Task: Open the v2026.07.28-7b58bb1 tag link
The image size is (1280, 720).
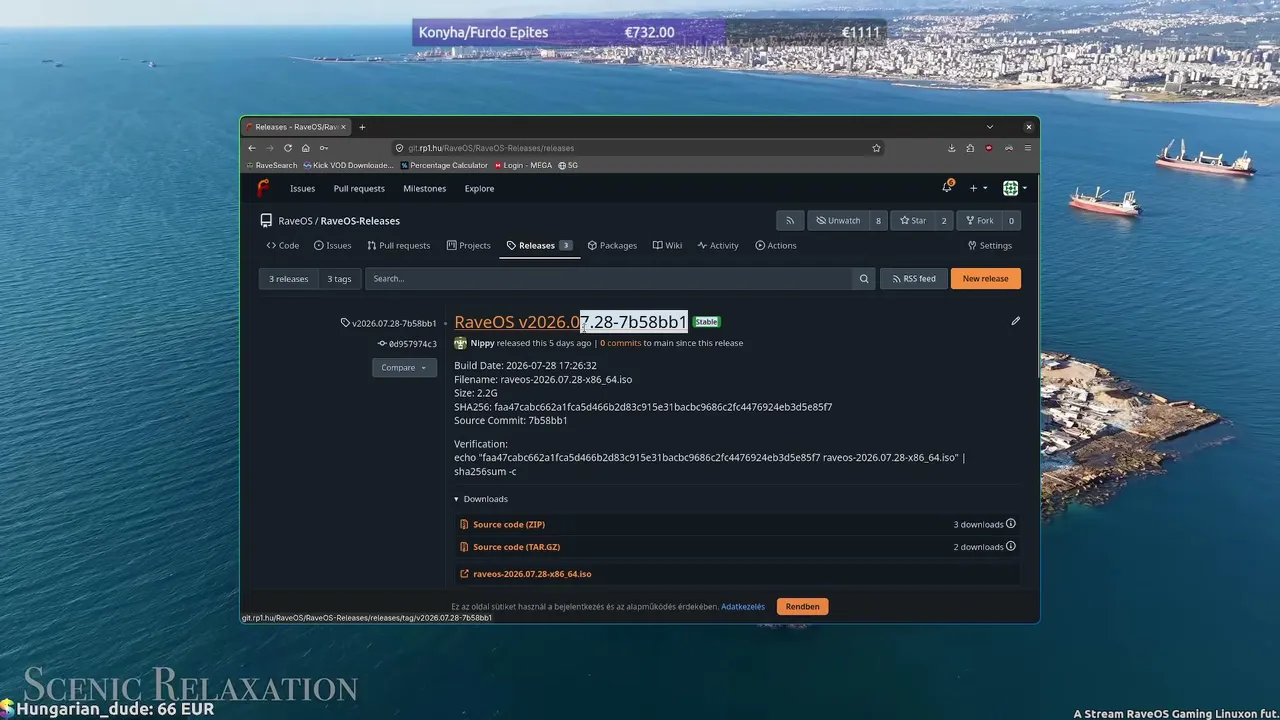Action: (389, 323)
